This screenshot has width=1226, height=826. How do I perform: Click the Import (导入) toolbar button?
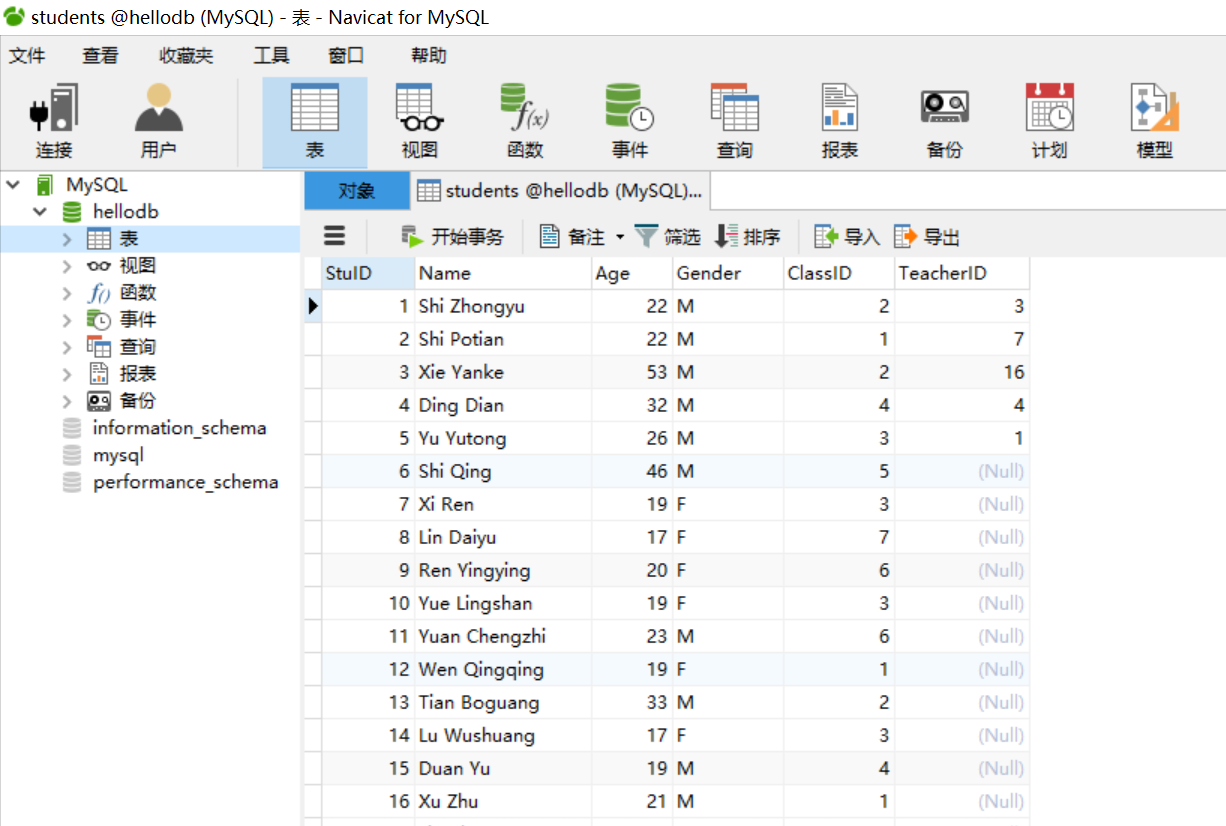(x=847, y=237)
